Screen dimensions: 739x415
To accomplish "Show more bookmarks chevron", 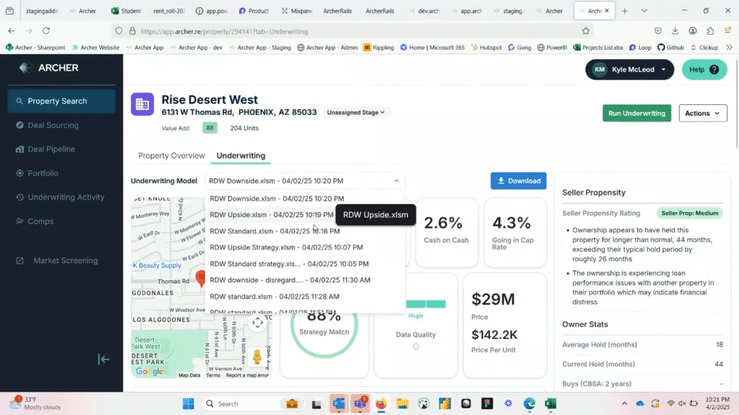I will pyautogui.click(x=729, y=48).
